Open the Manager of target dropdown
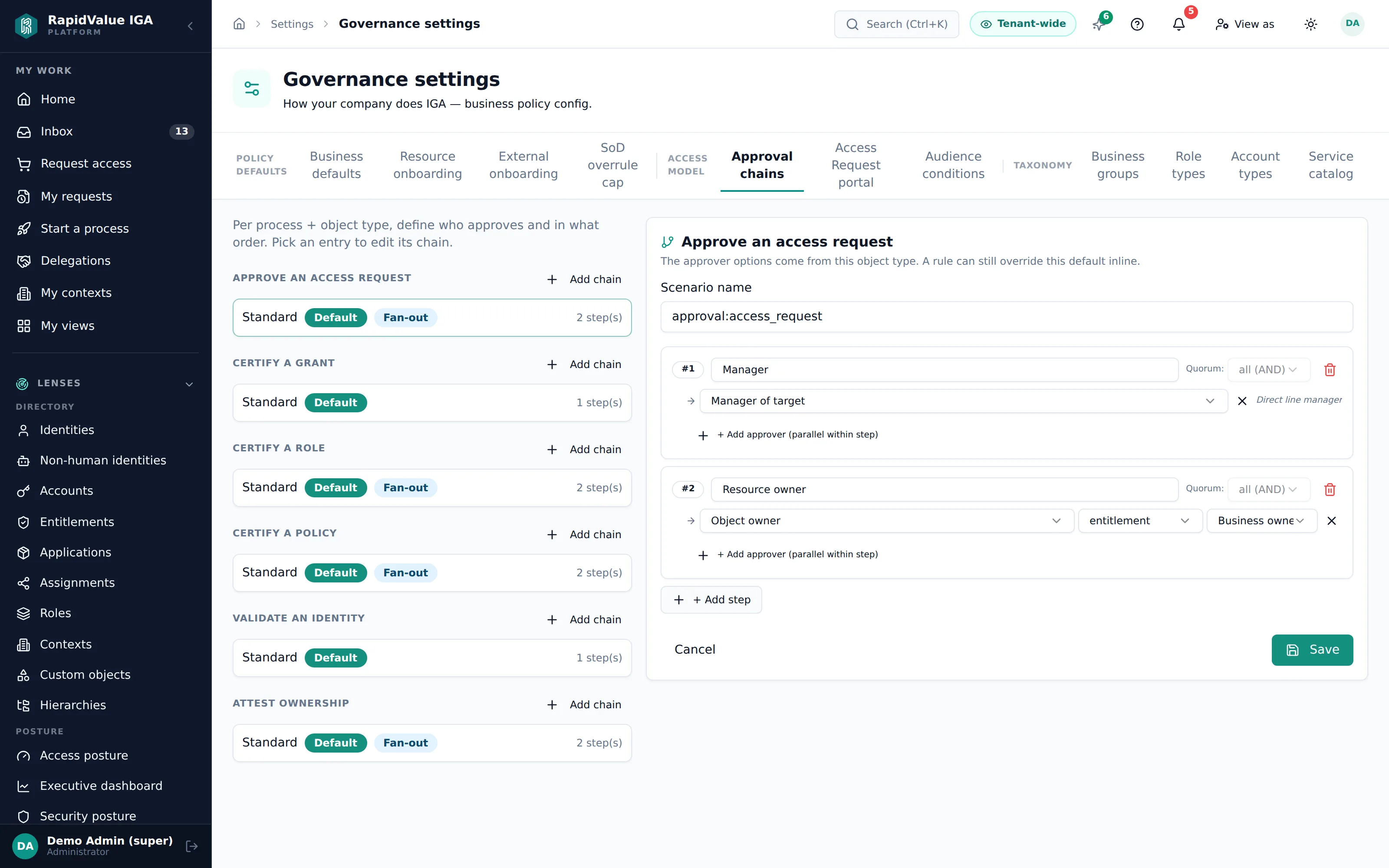The height and width of the screenshot is (868, 1389). coord(963,401)
